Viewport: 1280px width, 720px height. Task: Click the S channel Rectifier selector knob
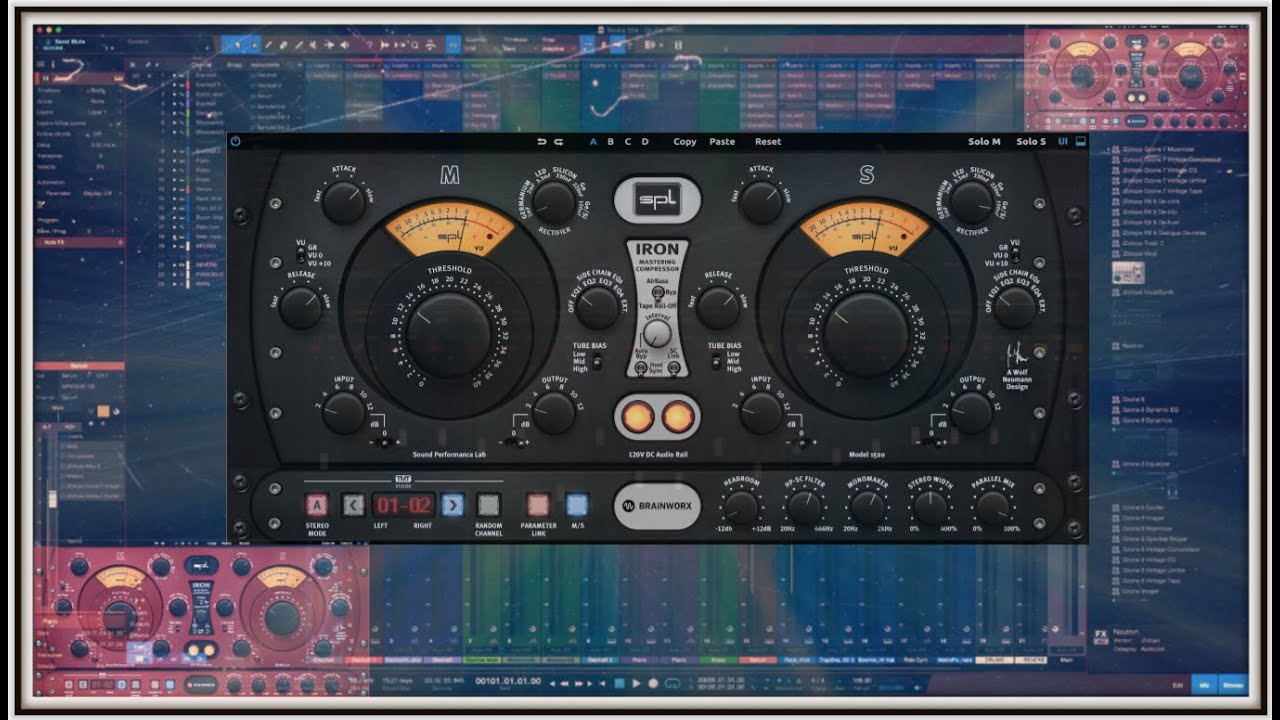(970, 202)
